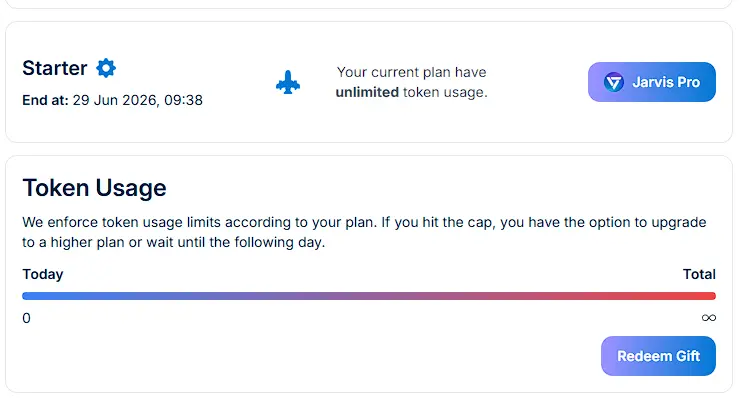Click the red end of the usage bar
Viewport: 750px width, 398px height.
click(x=703, y=296)
